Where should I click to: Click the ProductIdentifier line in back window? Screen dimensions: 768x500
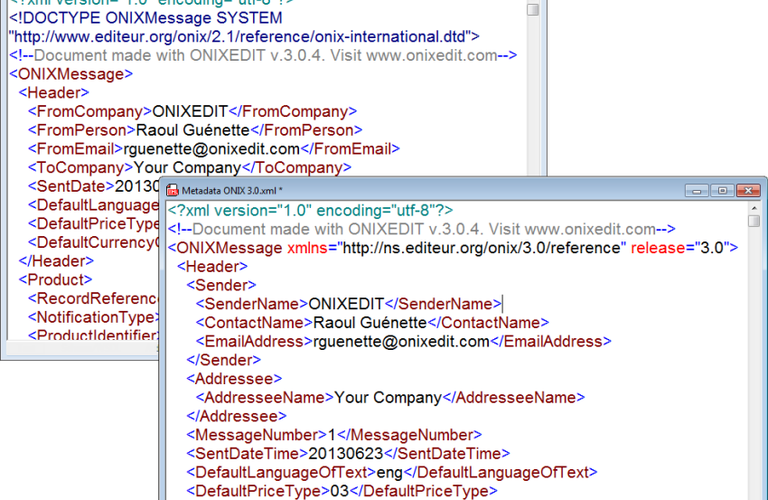point(93,334)
